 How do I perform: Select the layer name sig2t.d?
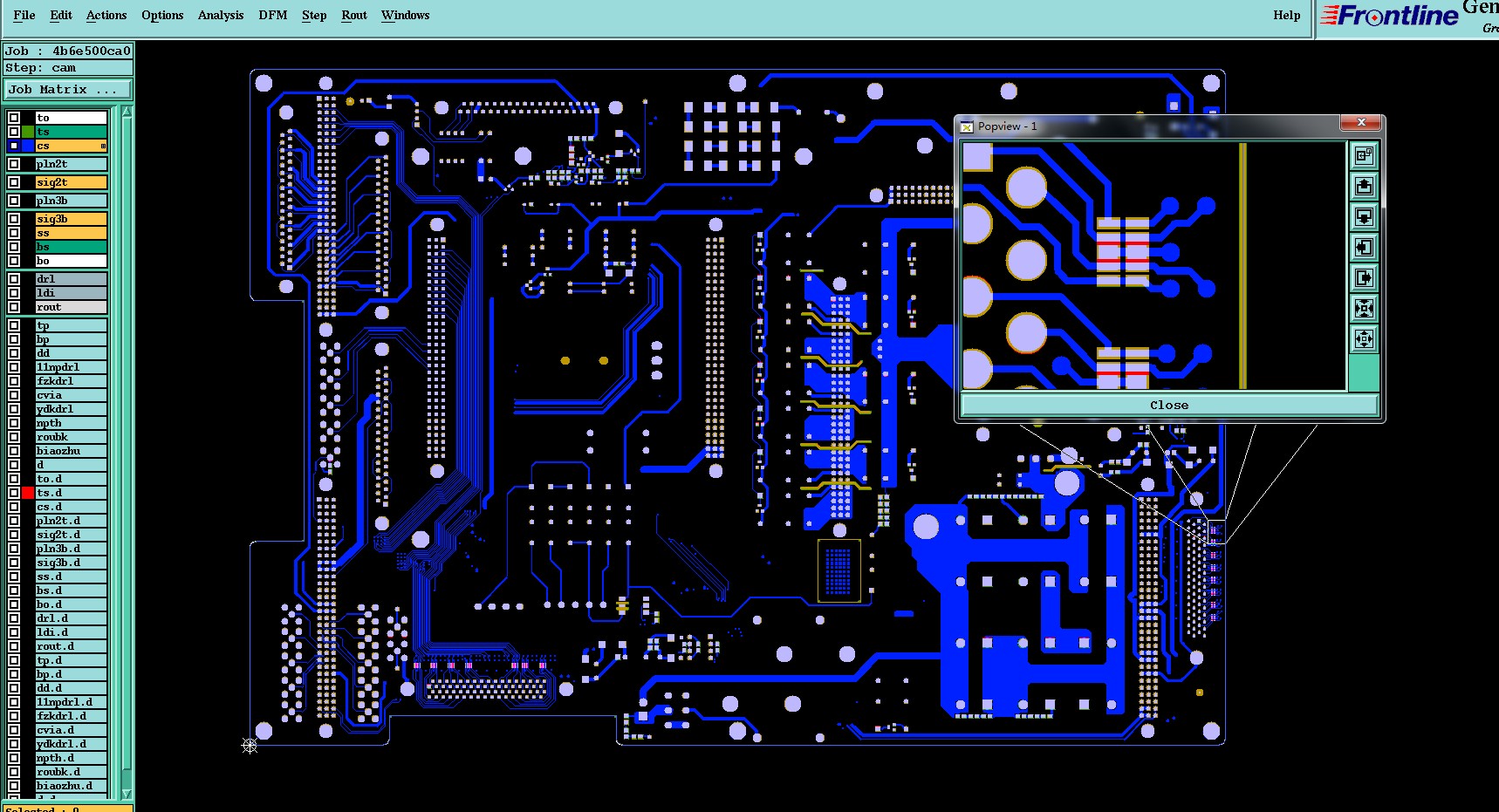[72, 535]
